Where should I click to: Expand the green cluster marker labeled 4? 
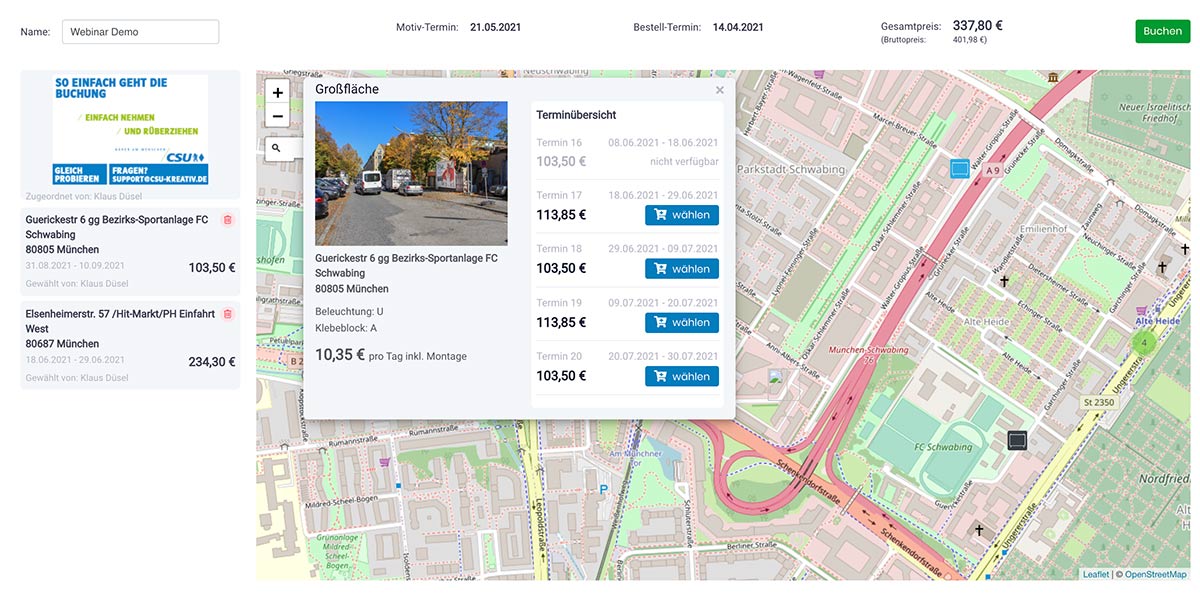pyautogui.click(x=1144, y=343)
